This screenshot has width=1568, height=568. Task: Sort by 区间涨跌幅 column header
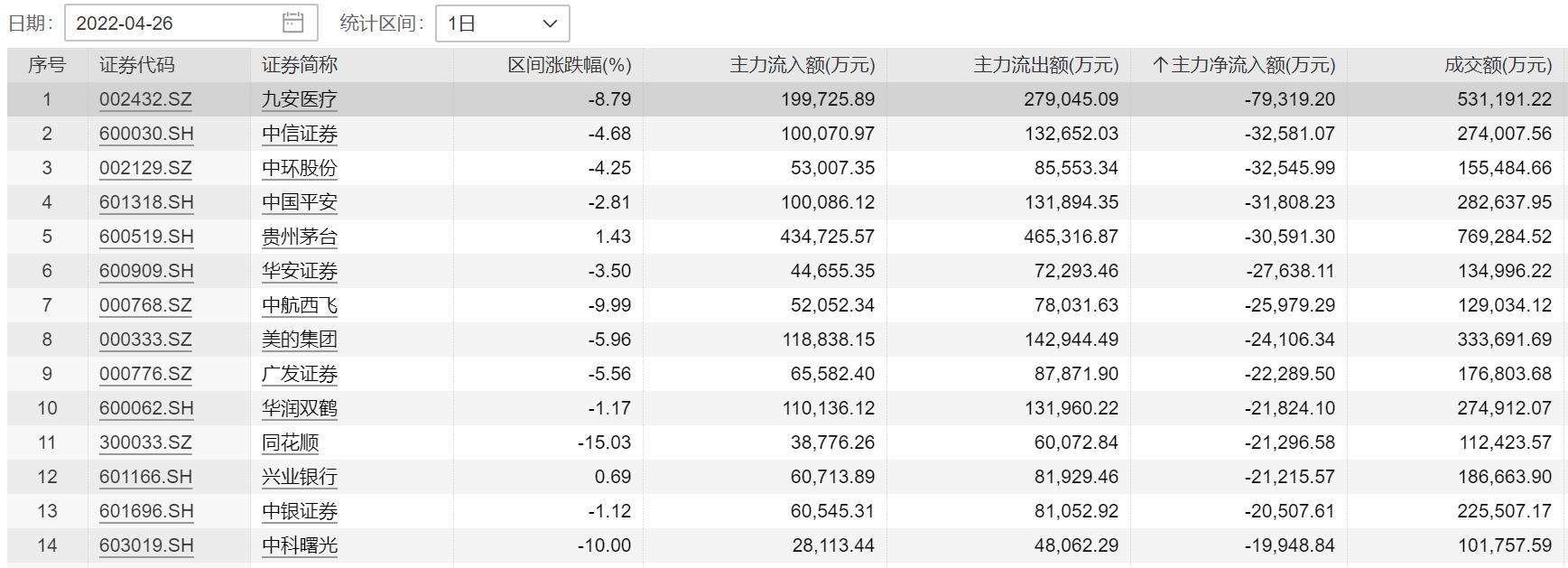569,65
